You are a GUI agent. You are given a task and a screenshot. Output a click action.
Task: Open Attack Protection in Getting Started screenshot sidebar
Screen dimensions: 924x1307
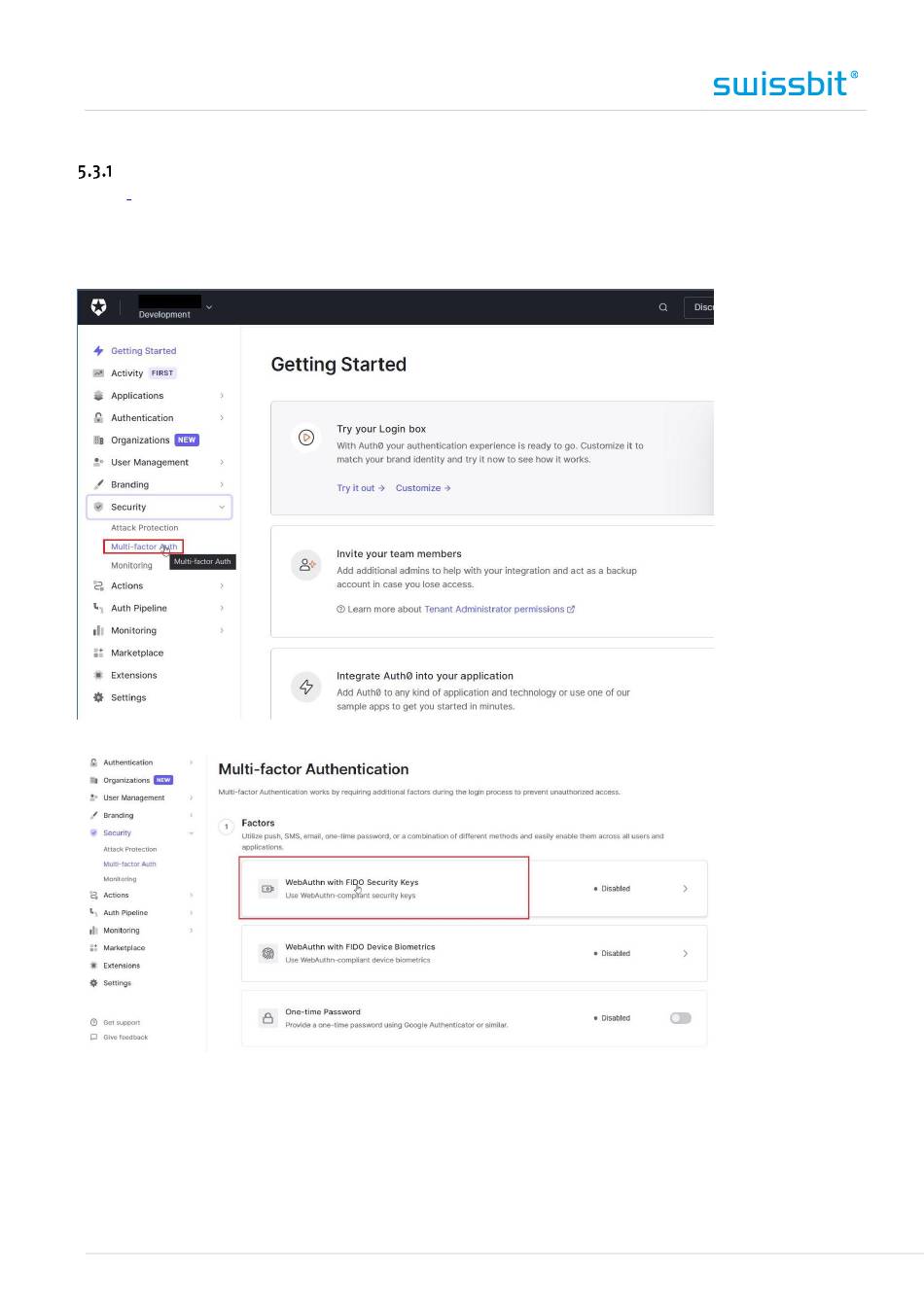click(144, 528)
